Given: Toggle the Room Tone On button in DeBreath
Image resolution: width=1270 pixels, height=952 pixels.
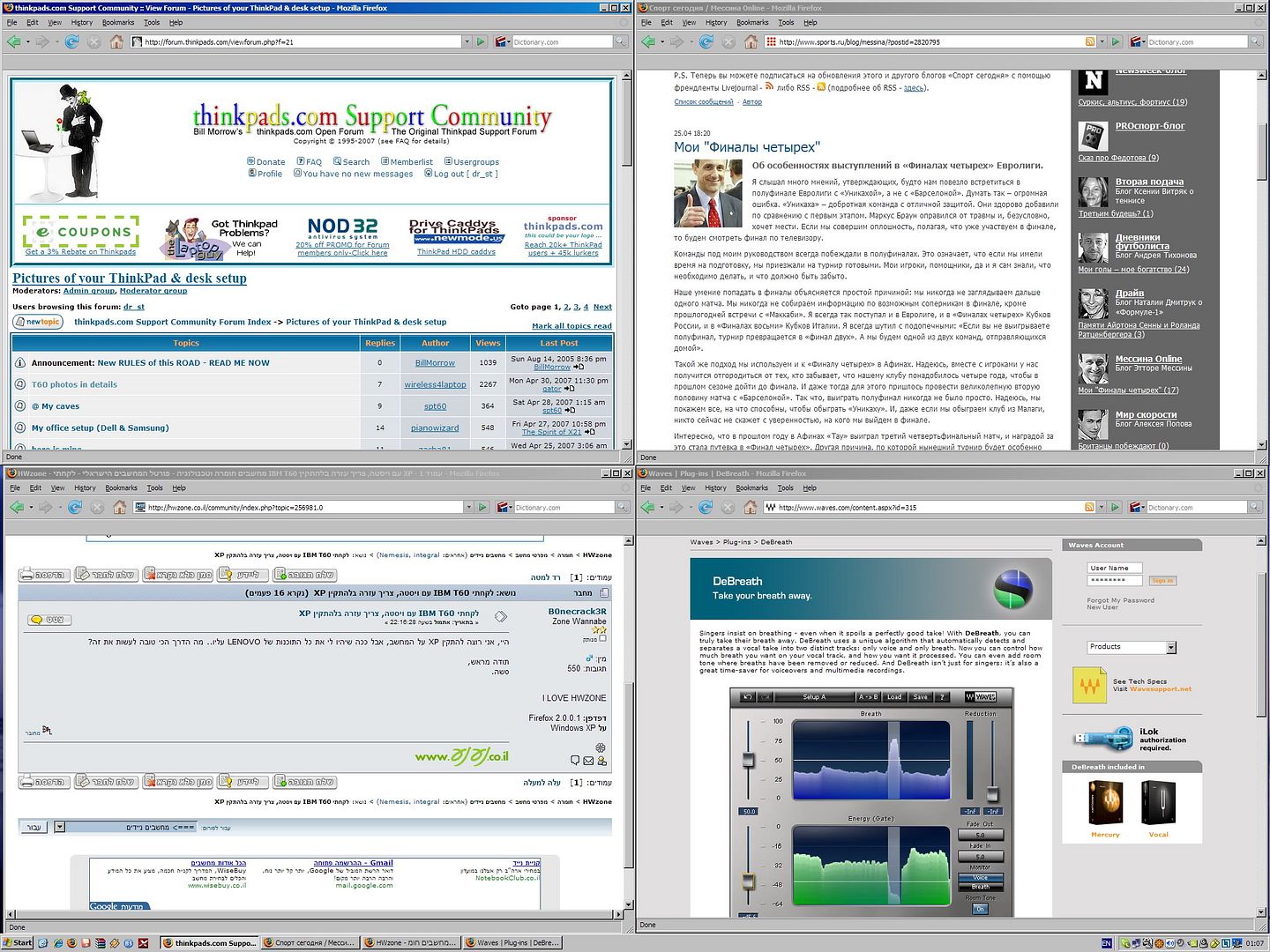Looking at the screenshot, I should tap(980, 909).
